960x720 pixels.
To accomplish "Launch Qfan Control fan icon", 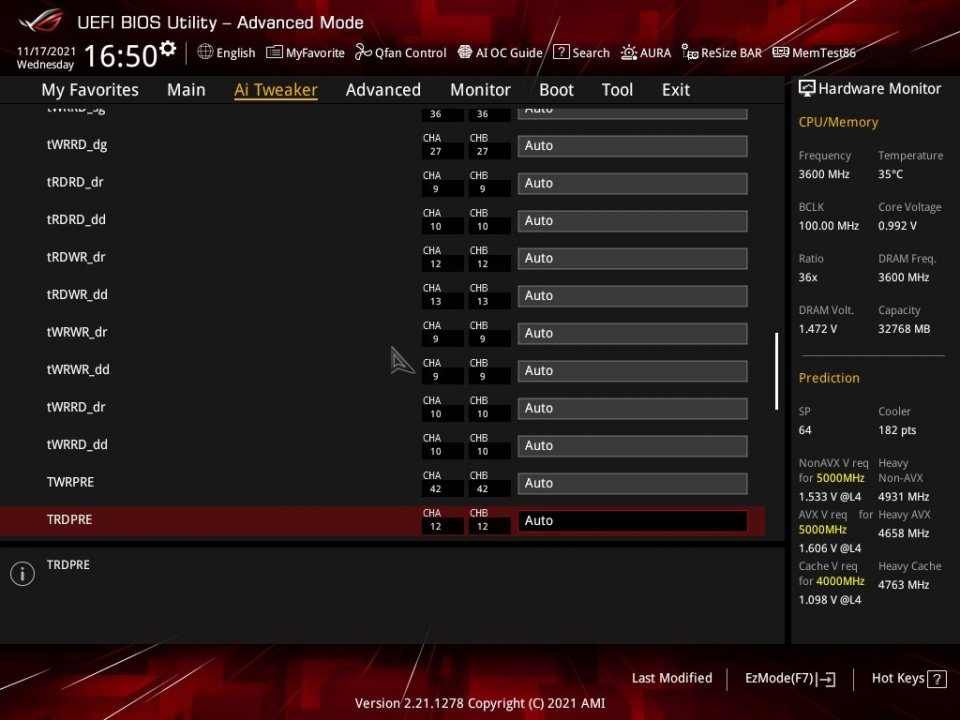I will pyautogui.click(x=362, y=53).
